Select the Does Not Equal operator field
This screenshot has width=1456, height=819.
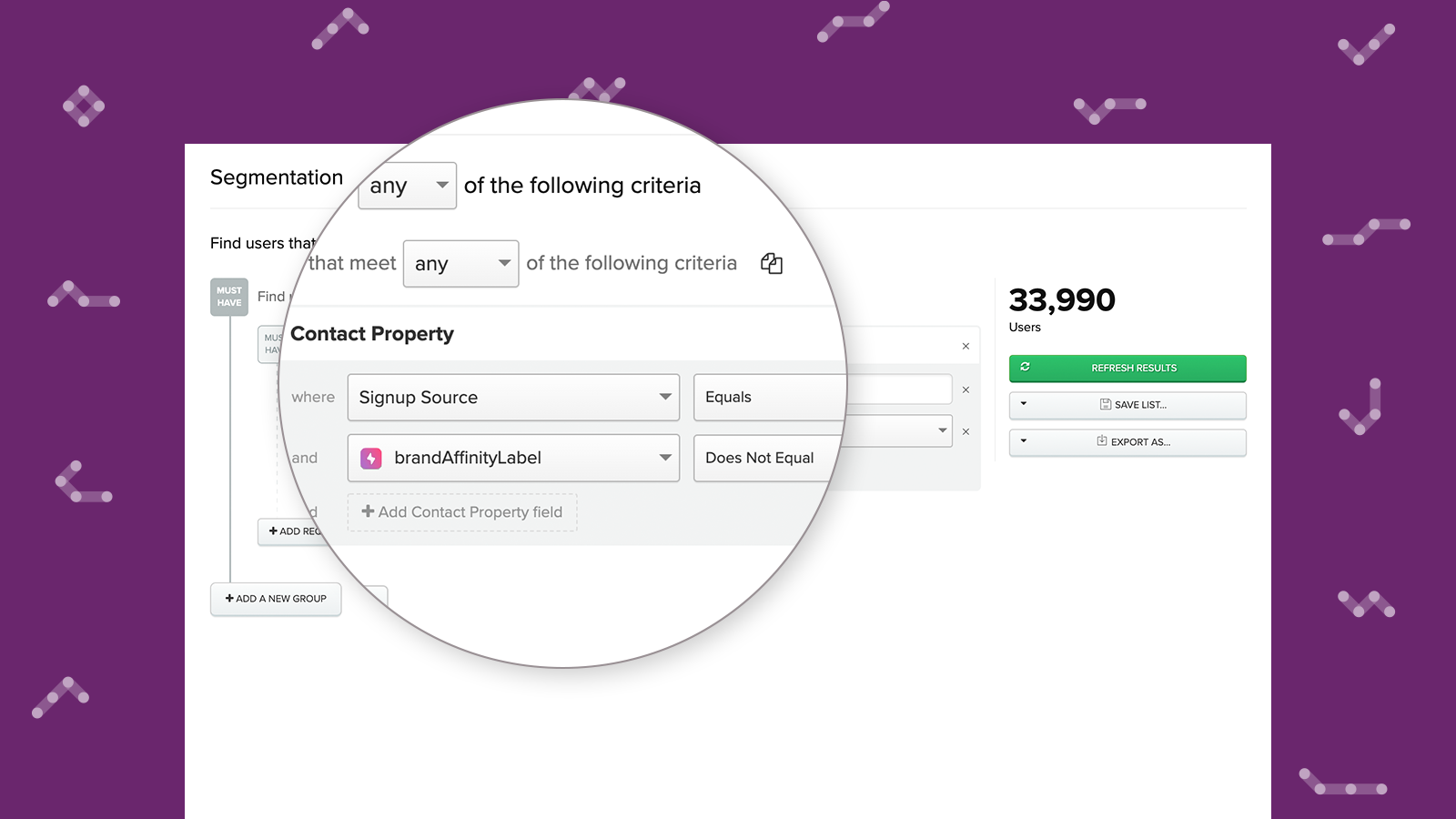click(x=764, y=459)
